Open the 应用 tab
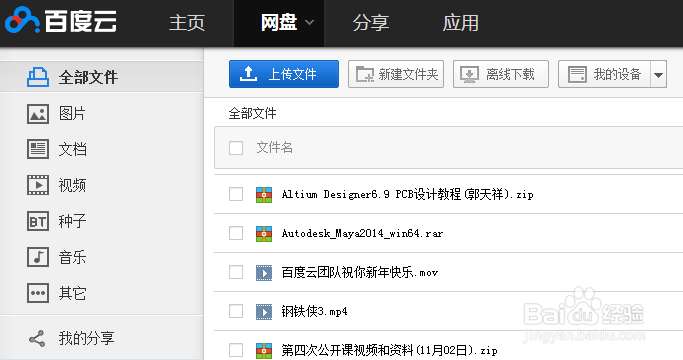Image resolution: width=683 pixels, height=360 pixels. [461, 23]
